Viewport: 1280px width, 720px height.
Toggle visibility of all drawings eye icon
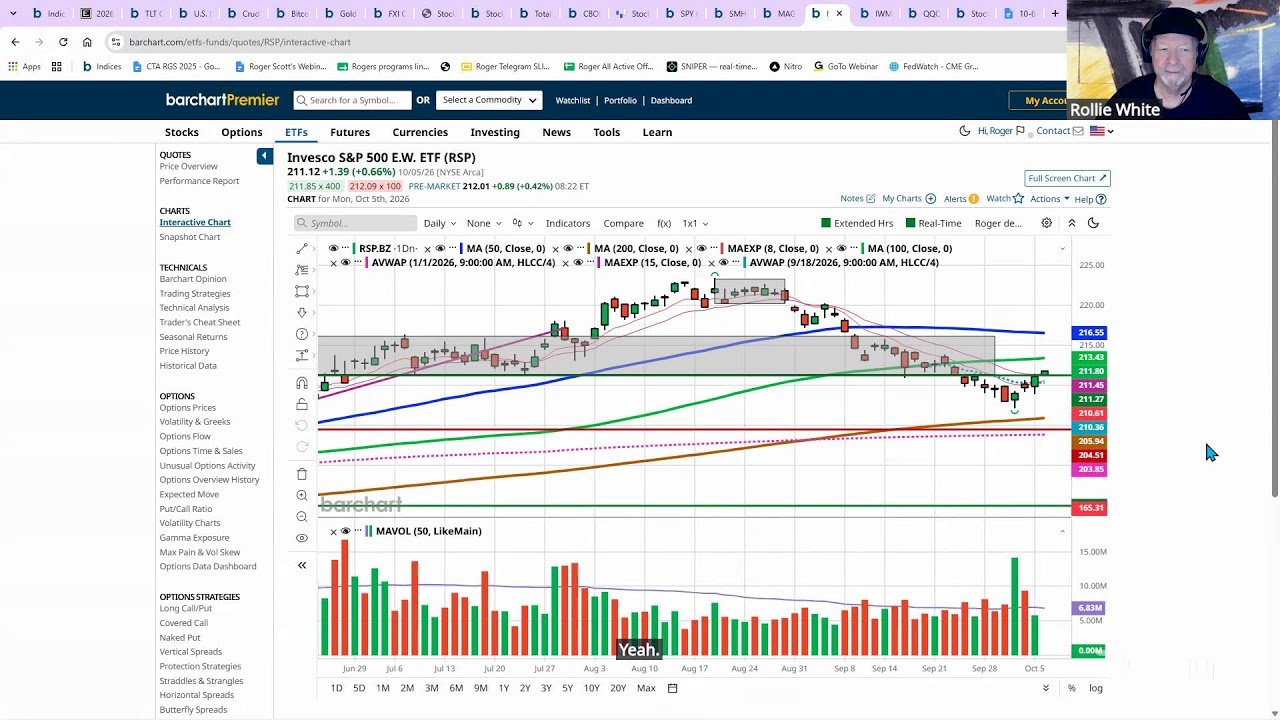tap(302, 538)
